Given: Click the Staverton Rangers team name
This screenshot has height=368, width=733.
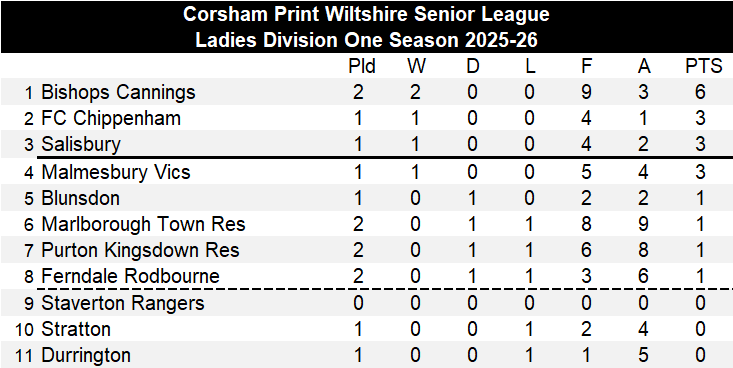Looking at the screenshot, I should (123, 303).
